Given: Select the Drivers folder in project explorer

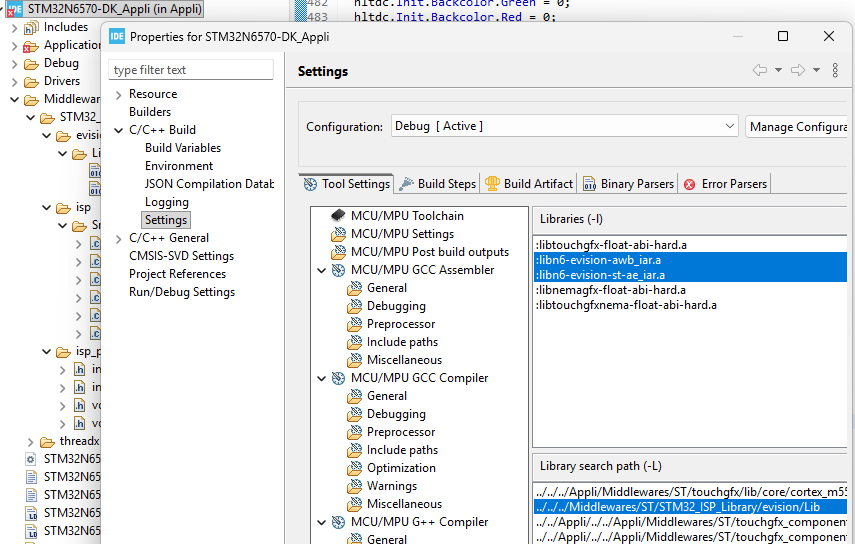Looking at the screenshot, I should [62, 81].
